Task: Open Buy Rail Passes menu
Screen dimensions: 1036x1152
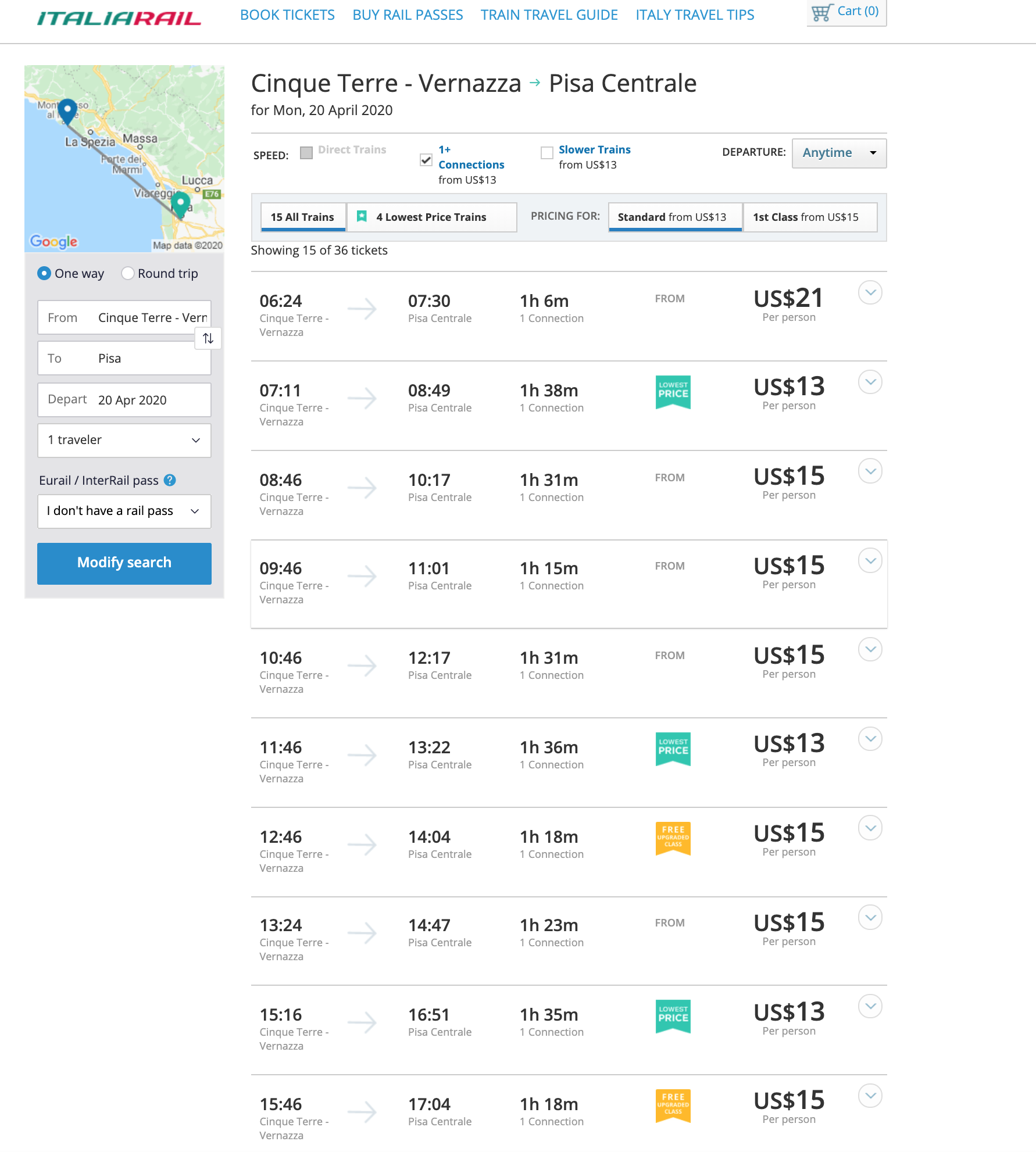Action: click(408, 15)
